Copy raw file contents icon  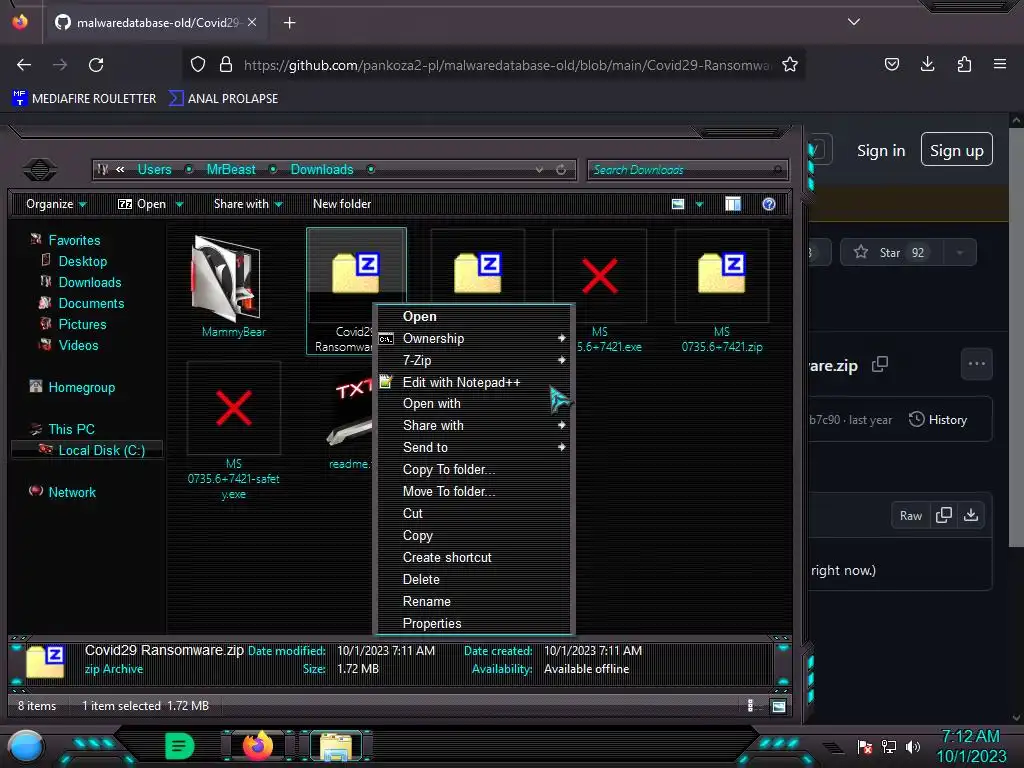944,515
